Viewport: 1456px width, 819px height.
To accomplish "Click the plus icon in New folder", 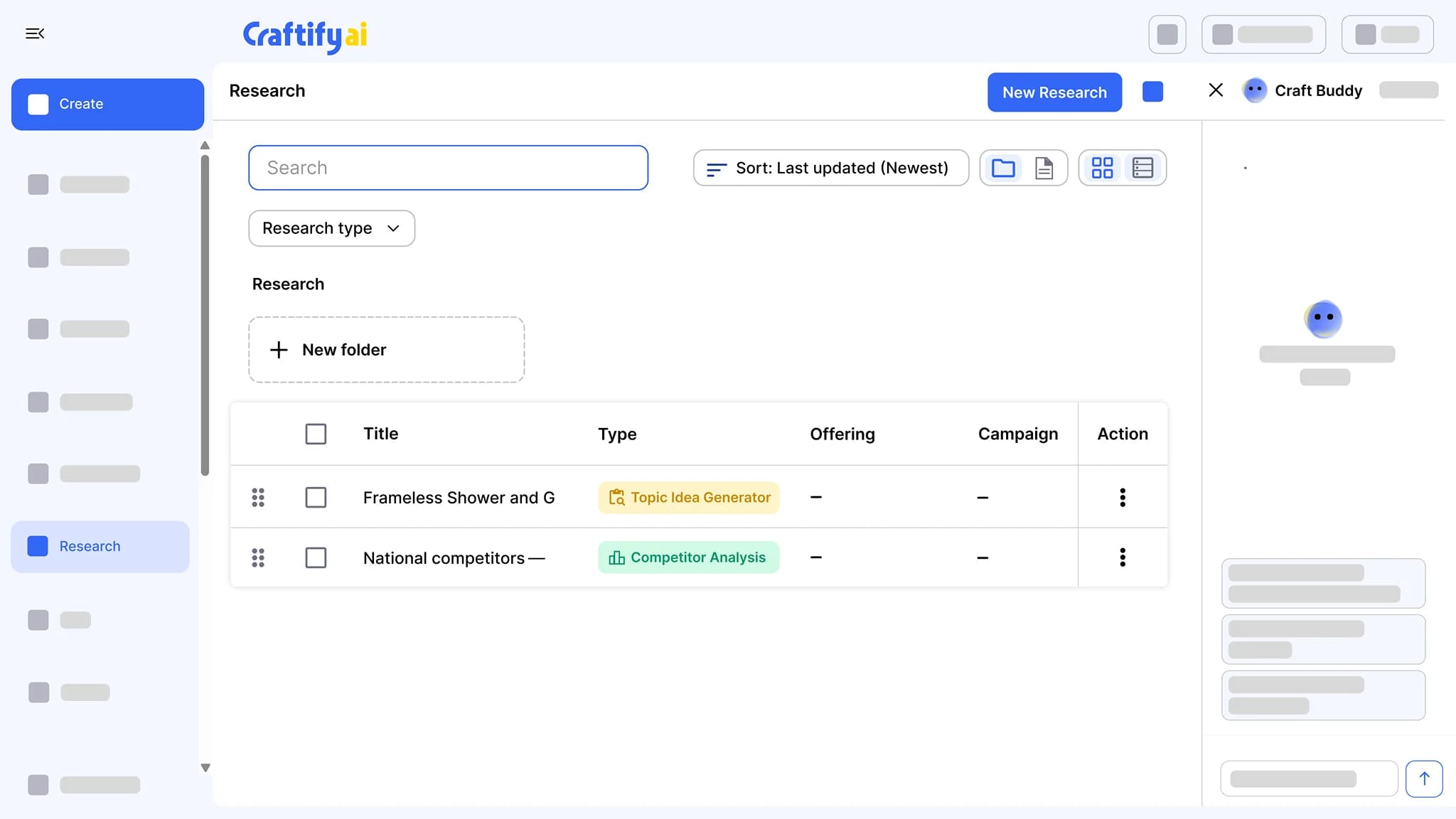I will pyautogui.click(x=279, y=350).
